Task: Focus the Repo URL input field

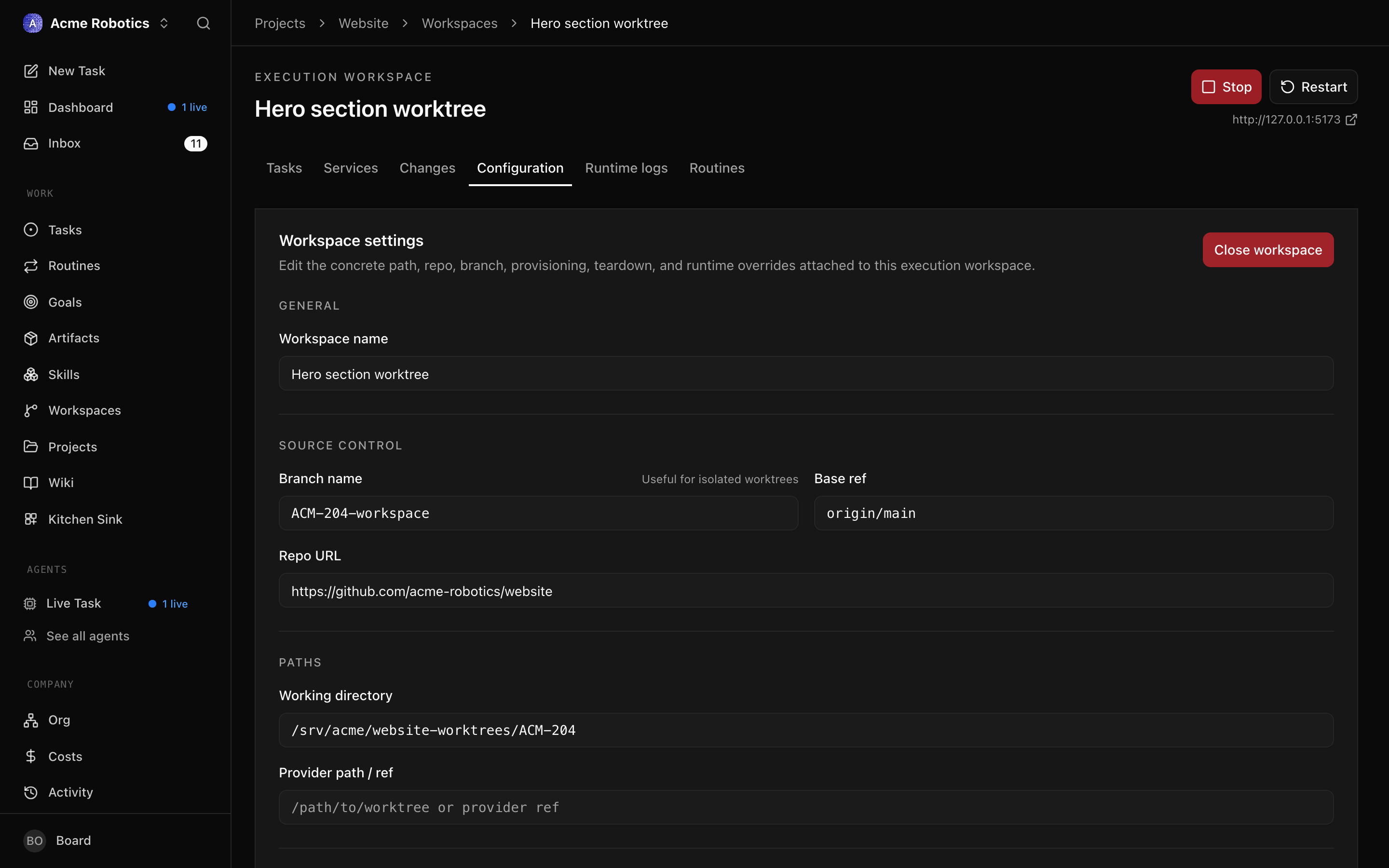Action: coord(806,591)
